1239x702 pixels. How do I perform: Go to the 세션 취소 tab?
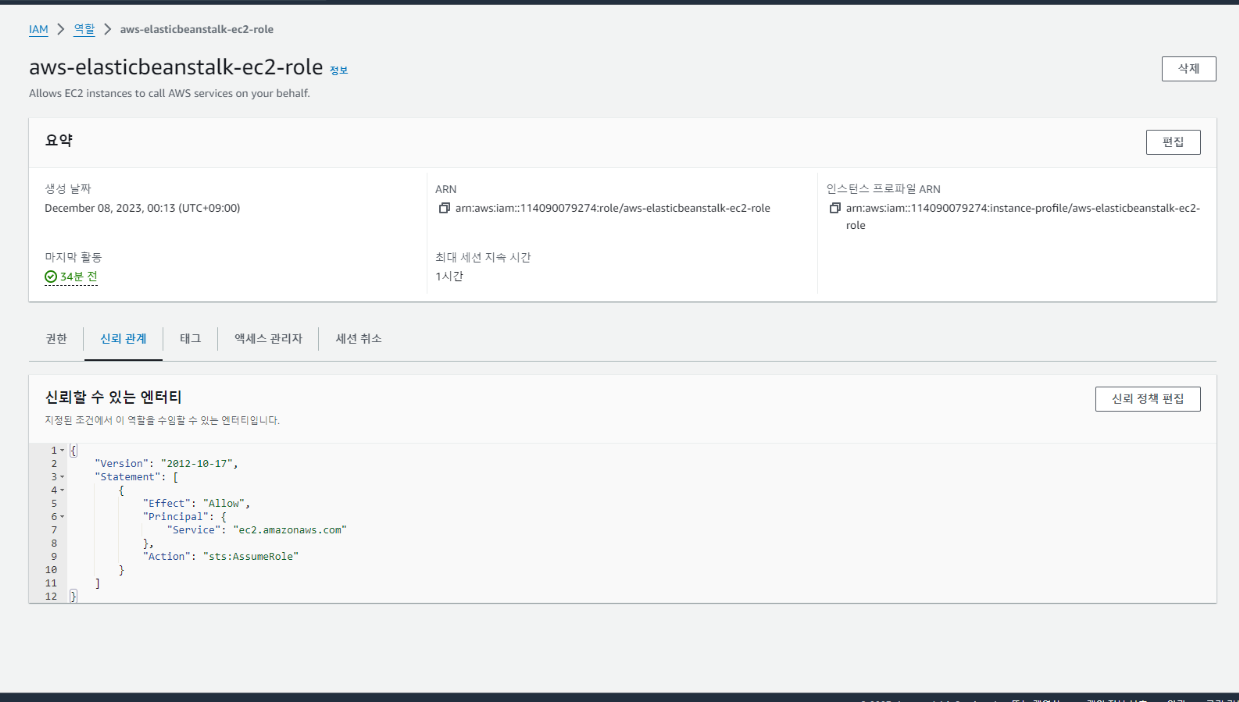point(359,339)
